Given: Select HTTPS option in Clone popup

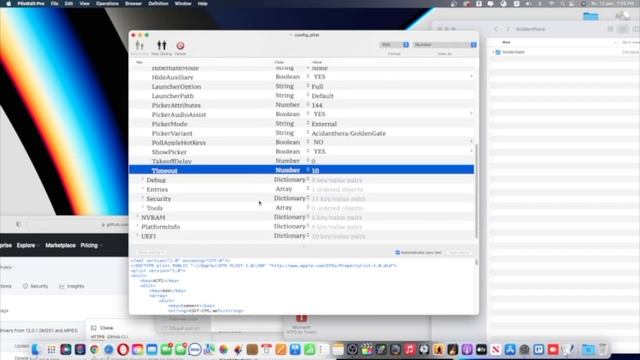Looking at the screenshot, I should [98, 337].
